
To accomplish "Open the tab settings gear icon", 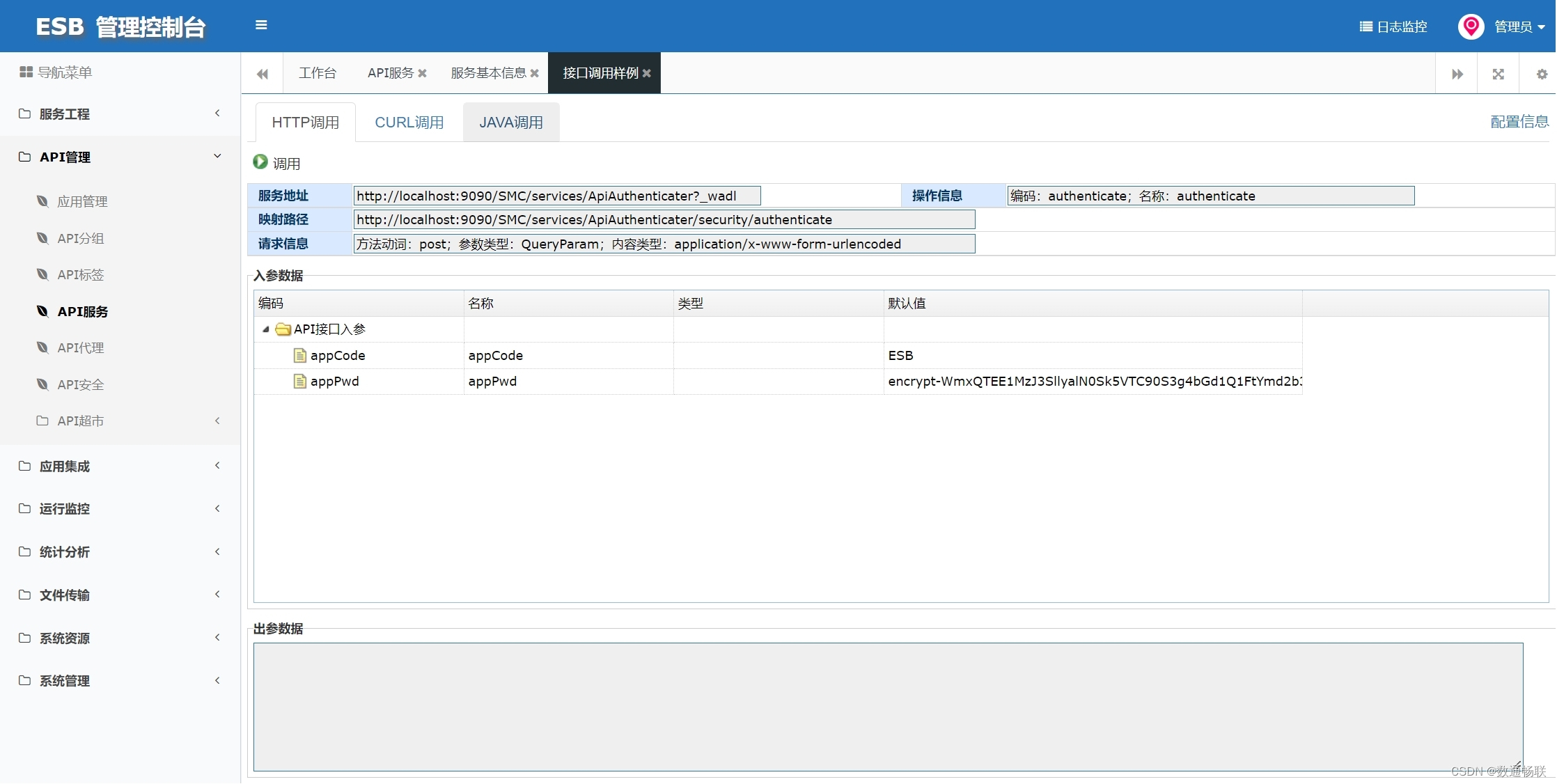I will (x=1542, y=74).
